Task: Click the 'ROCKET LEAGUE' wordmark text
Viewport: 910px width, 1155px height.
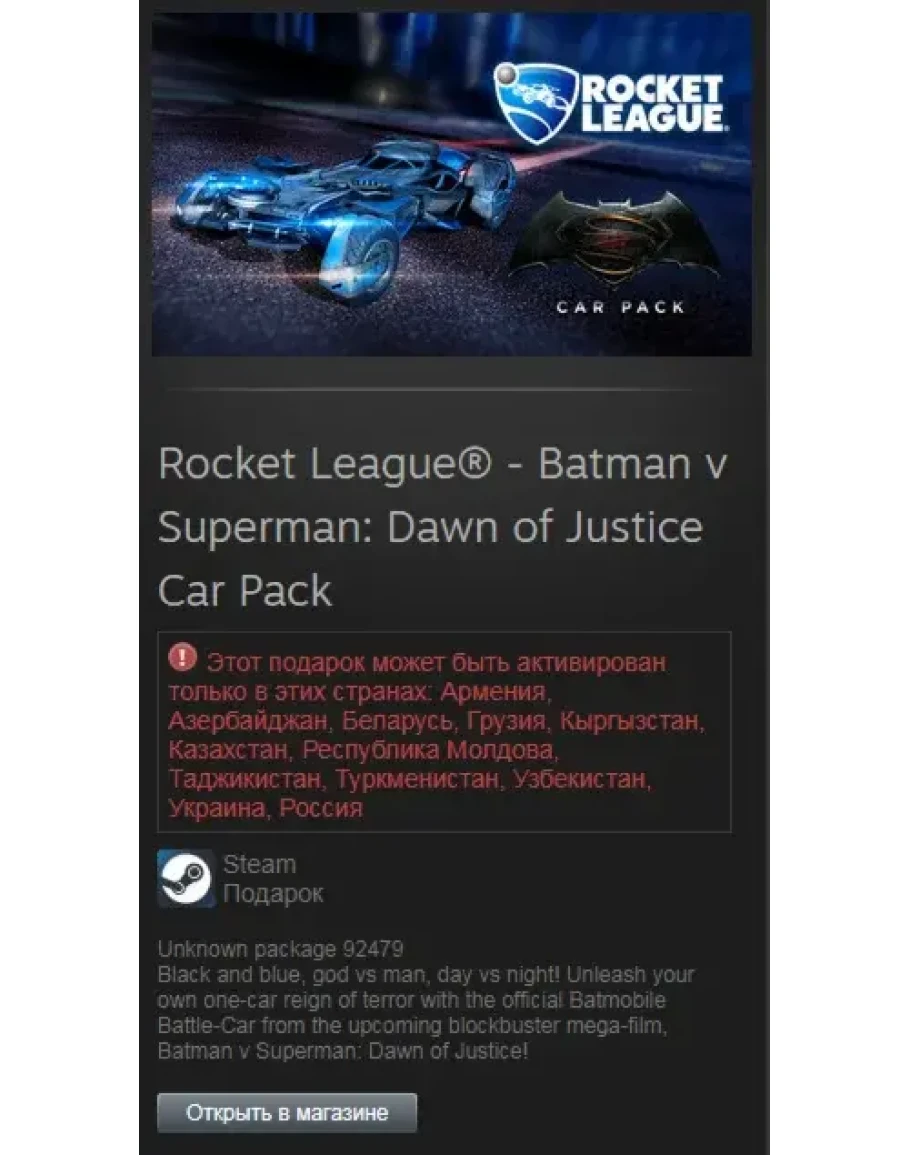Action: point(652,104)
